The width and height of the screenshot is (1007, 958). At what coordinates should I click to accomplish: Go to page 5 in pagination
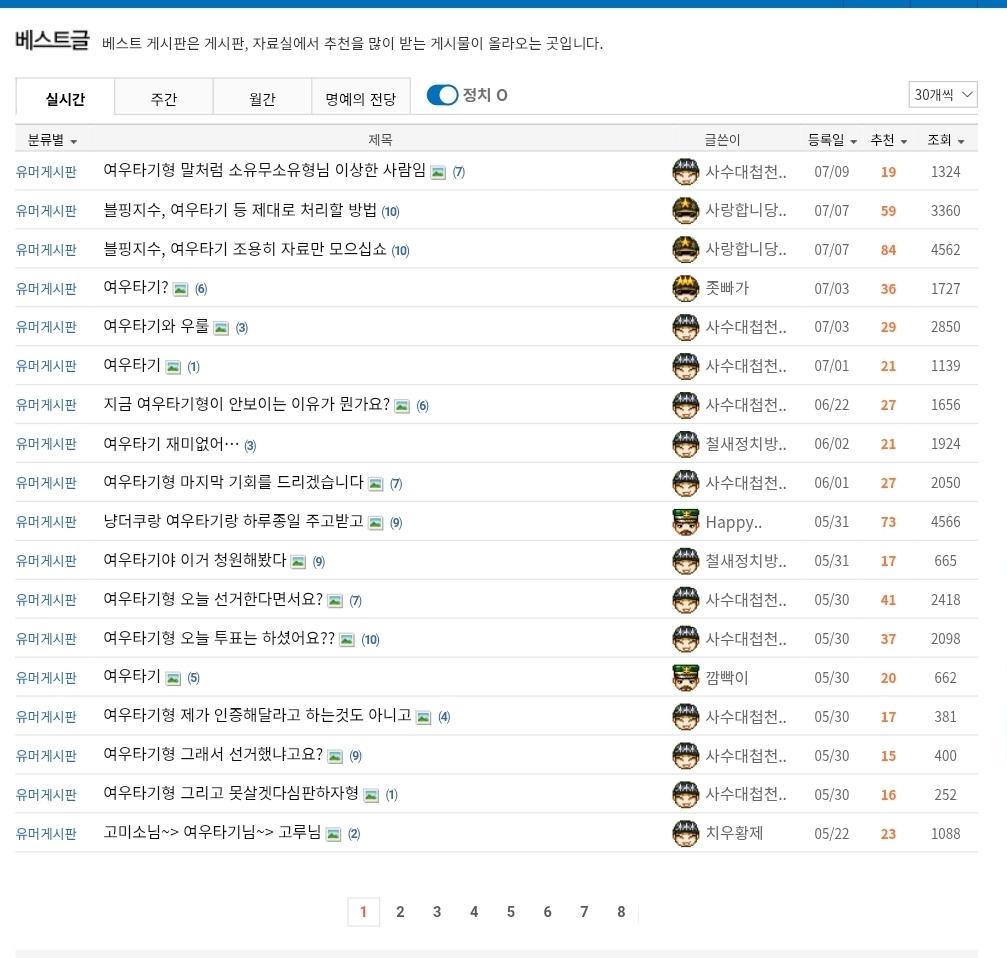point(511,912)
